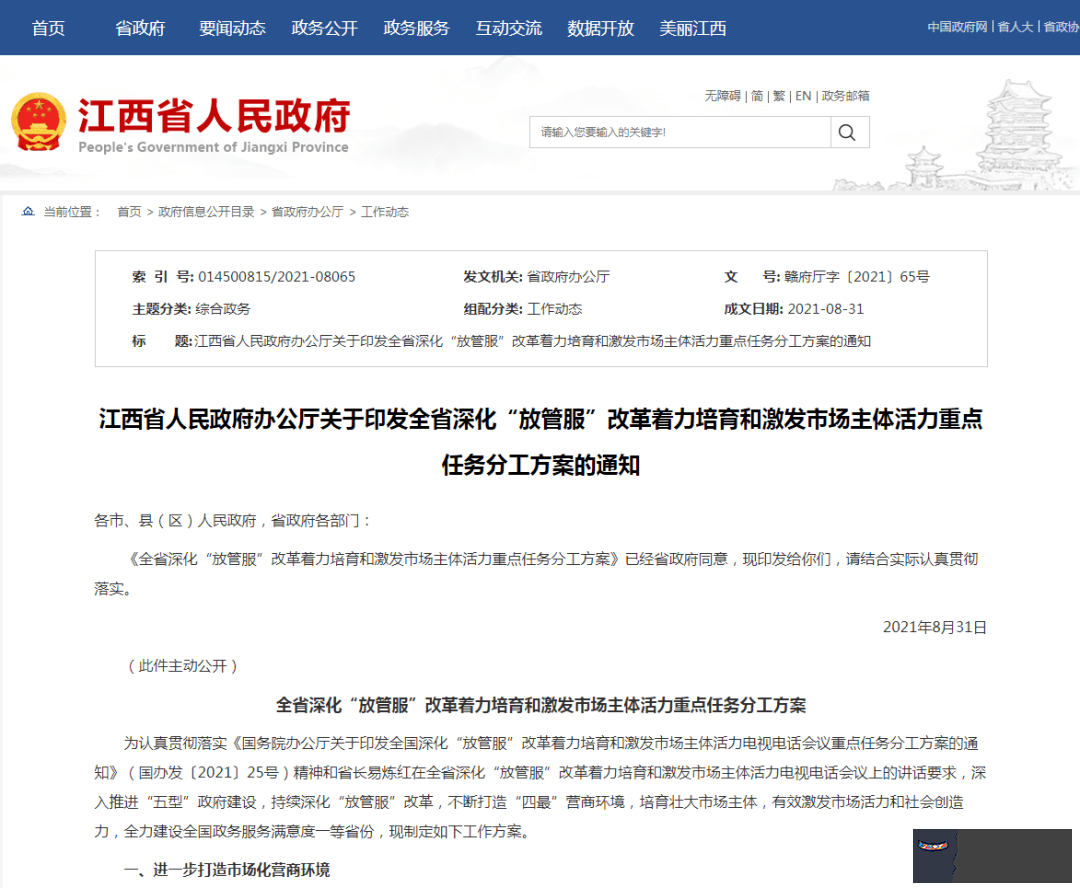Click heading 一、进一步打造市场化营商环境
The image size is (1080, 888).
point(227,869)
